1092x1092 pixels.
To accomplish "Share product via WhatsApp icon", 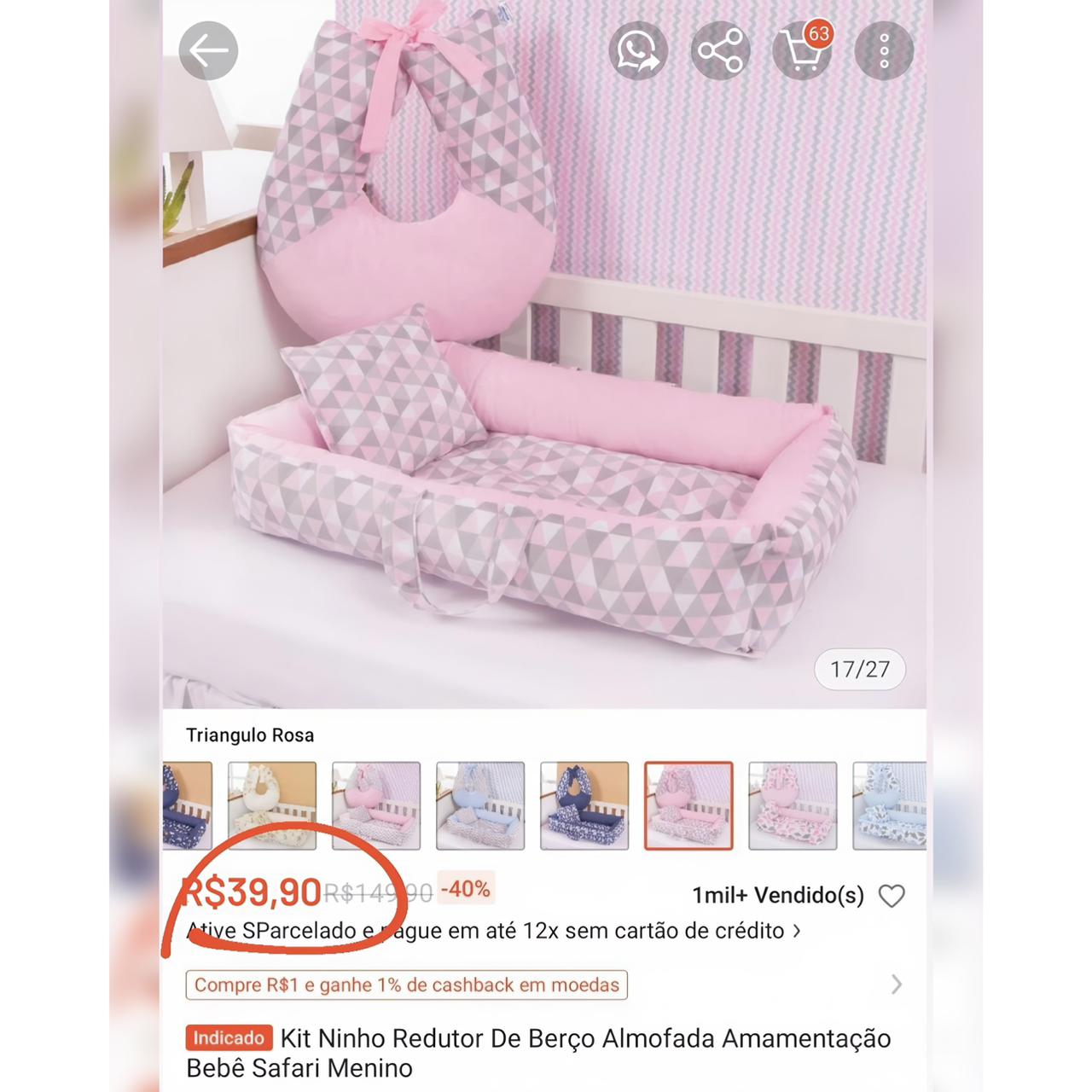I will coord(638,51).
